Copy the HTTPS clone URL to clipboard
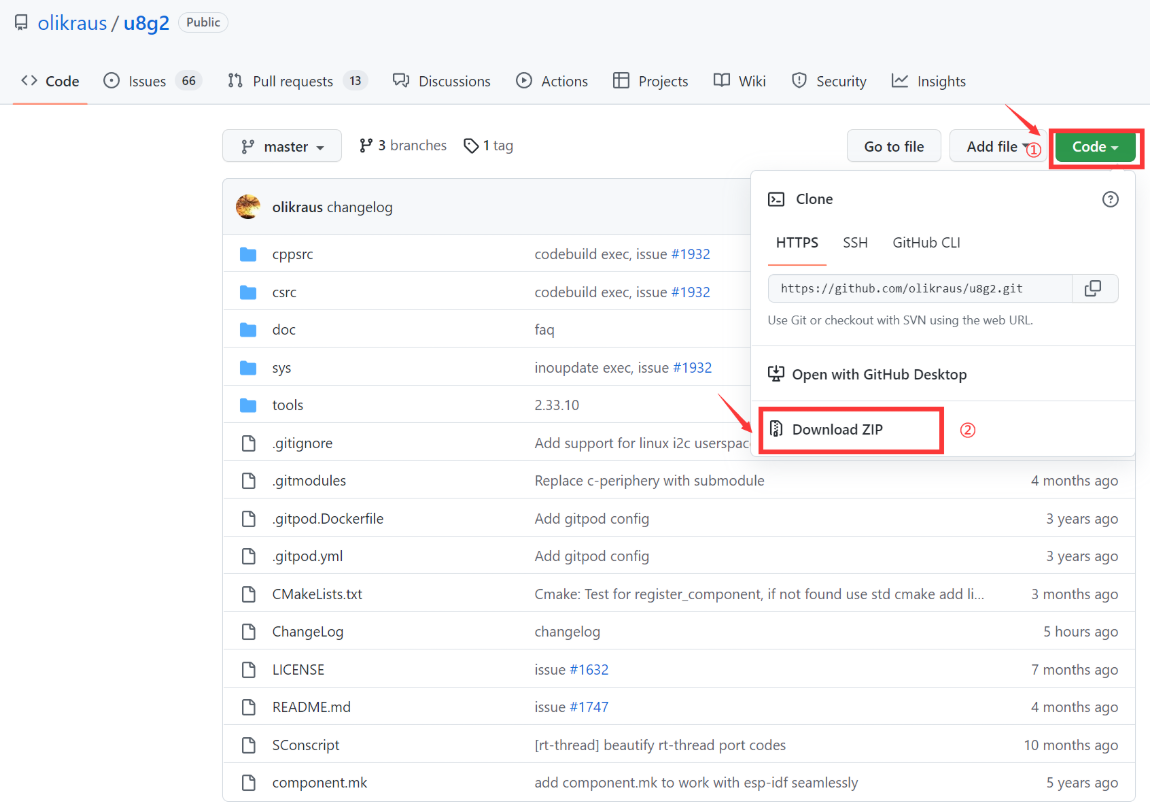Image resolution: width=1155 pixels, height=802 pixels. pos(1093,289)
